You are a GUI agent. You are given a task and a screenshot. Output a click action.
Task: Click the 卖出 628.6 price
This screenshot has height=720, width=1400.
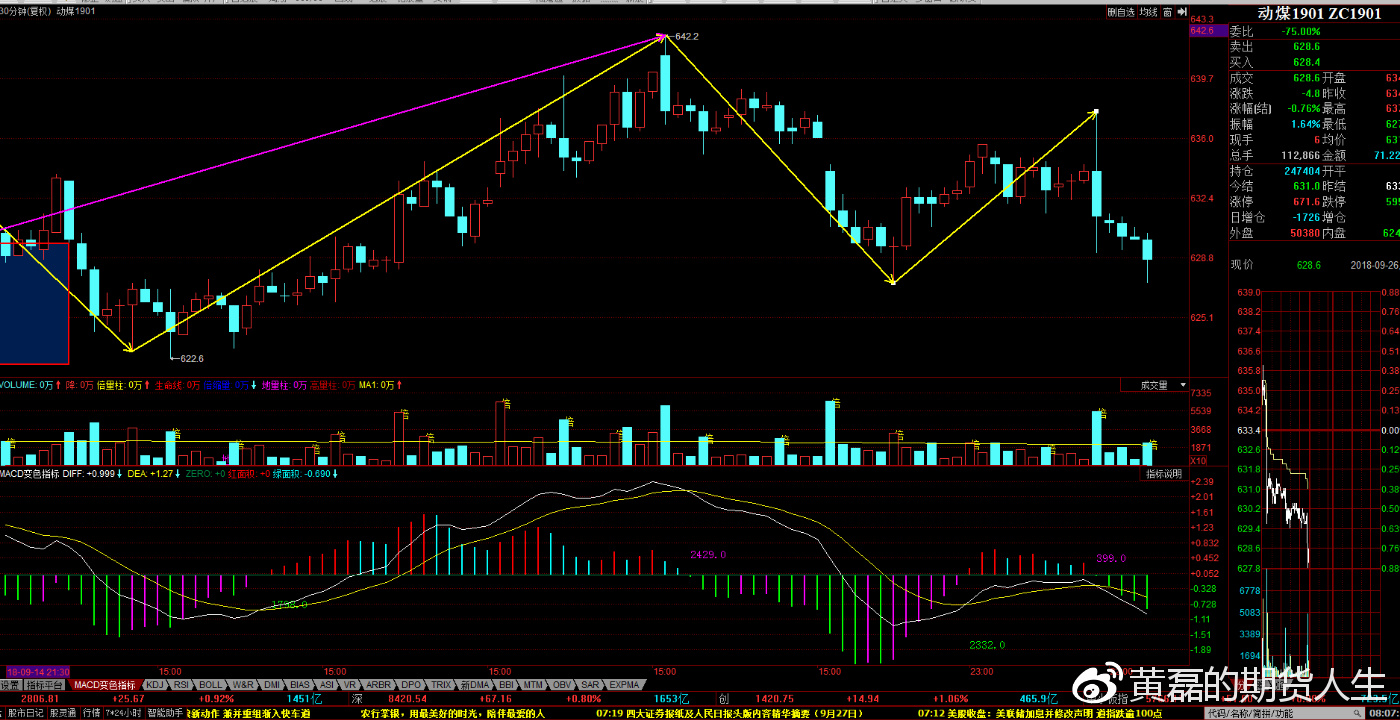[x=1306, y=46]
